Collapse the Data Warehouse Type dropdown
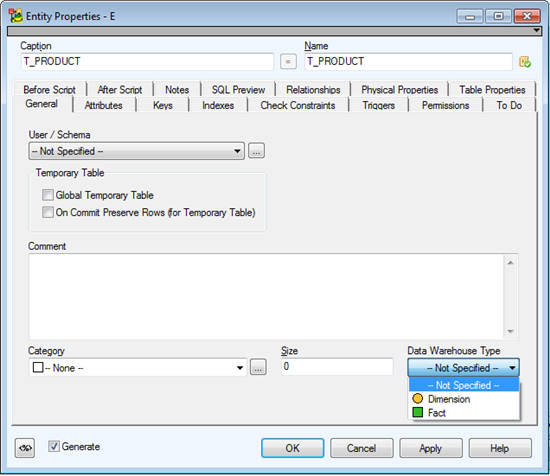 [463, 368]
